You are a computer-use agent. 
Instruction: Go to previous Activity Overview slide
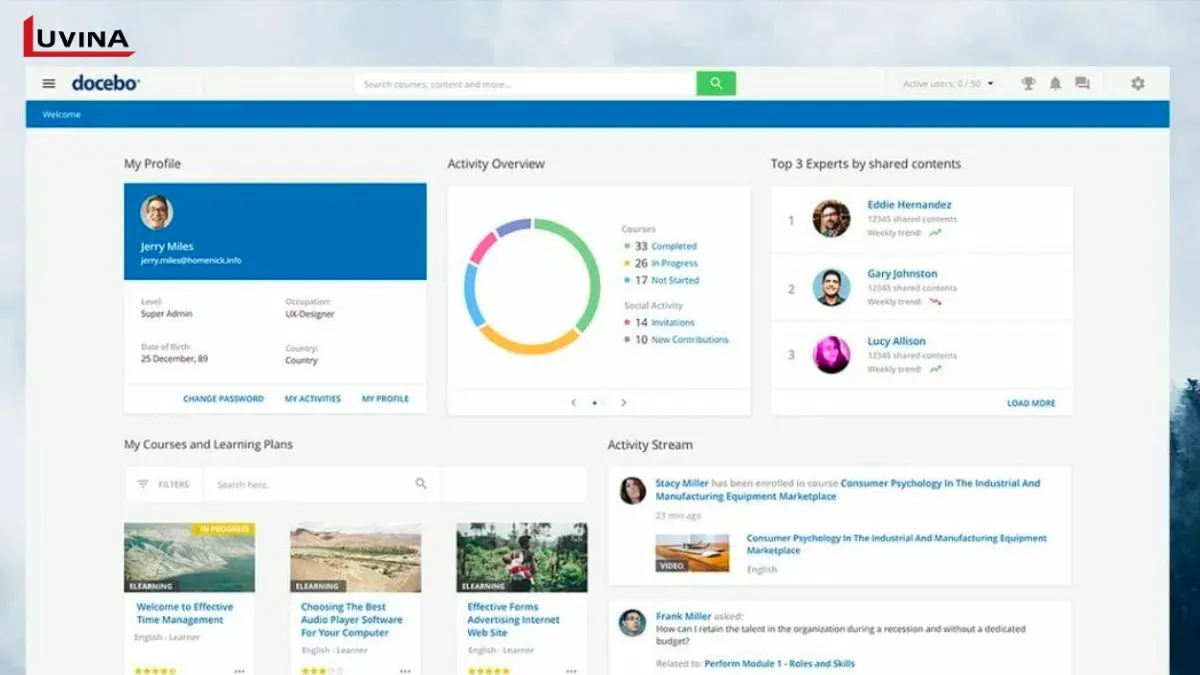click(573, 403)
